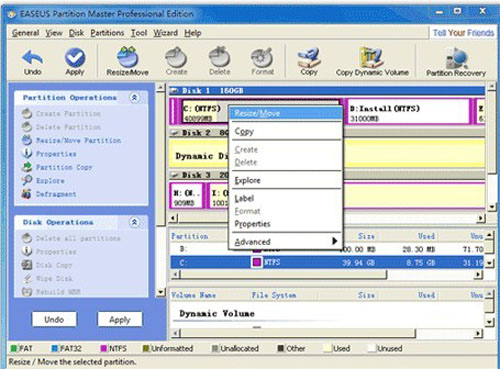Collapse the Partition Operations panel
The image size is (500, 369).
[x=134, y=98]
